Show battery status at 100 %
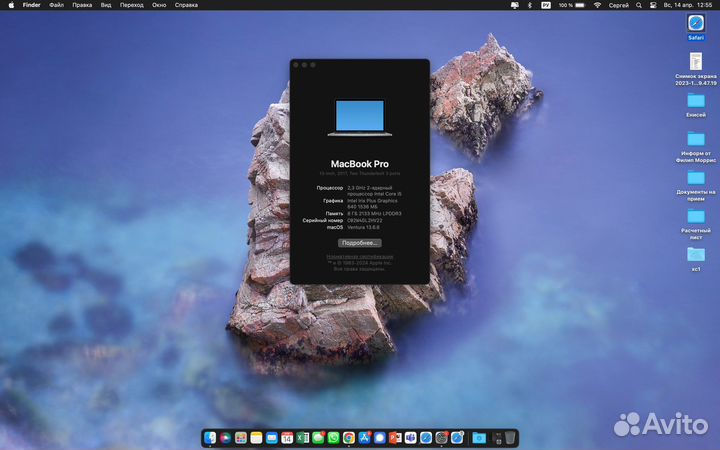720x450 pixels. 572,5
